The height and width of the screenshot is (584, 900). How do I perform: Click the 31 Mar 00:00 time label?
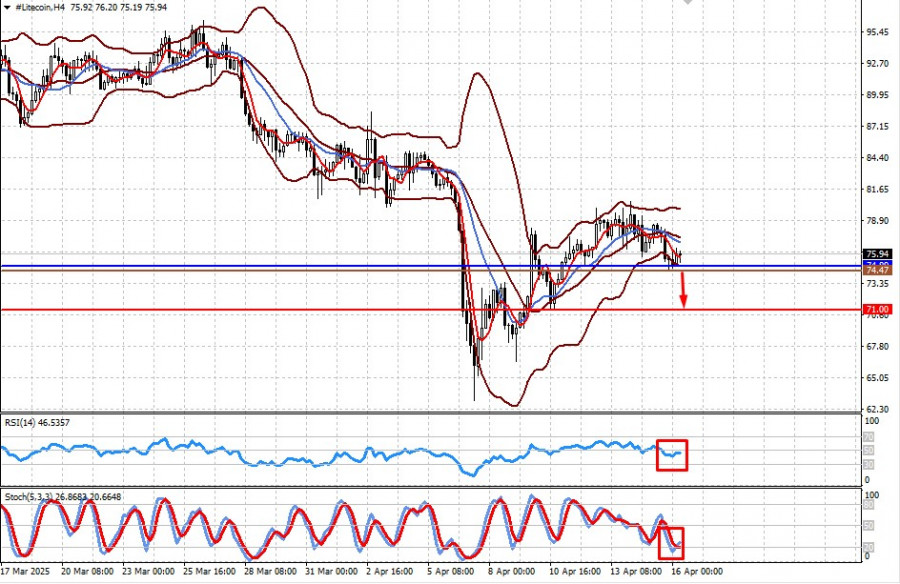coord(332,572)
